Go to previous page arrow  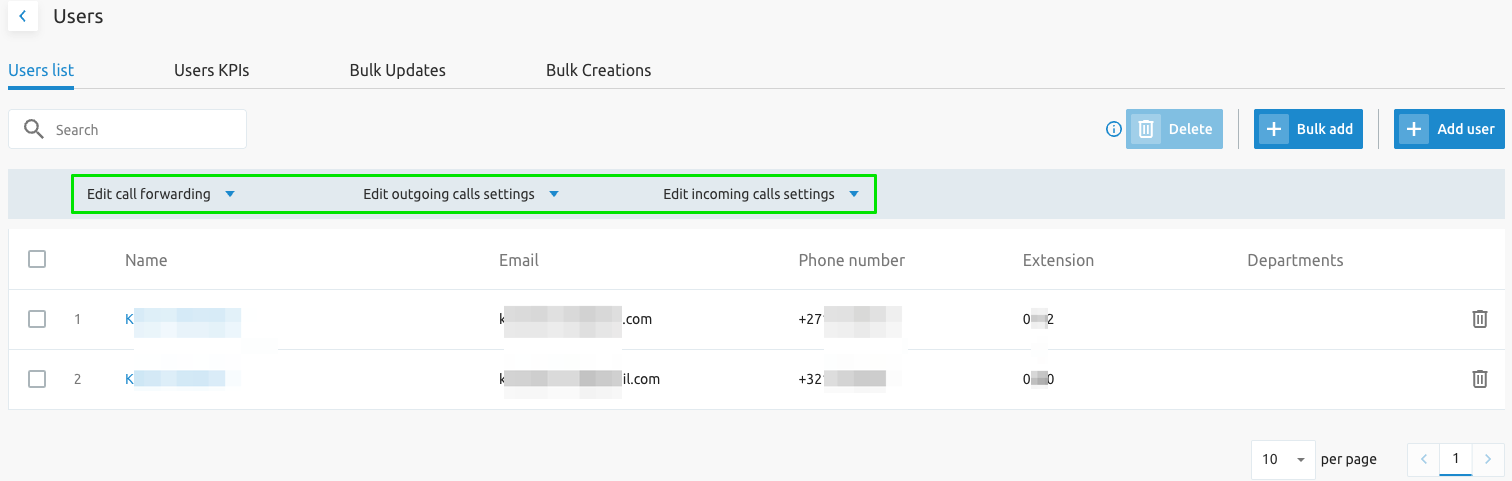click(1423, 459)
